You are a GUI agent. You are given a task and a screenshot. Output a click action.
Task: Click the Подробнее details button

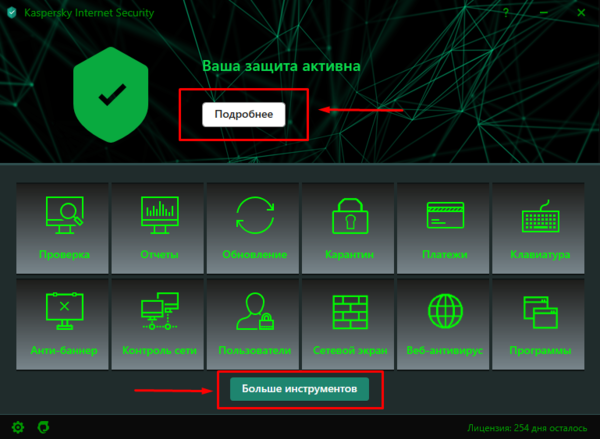(x=244, y=114)
